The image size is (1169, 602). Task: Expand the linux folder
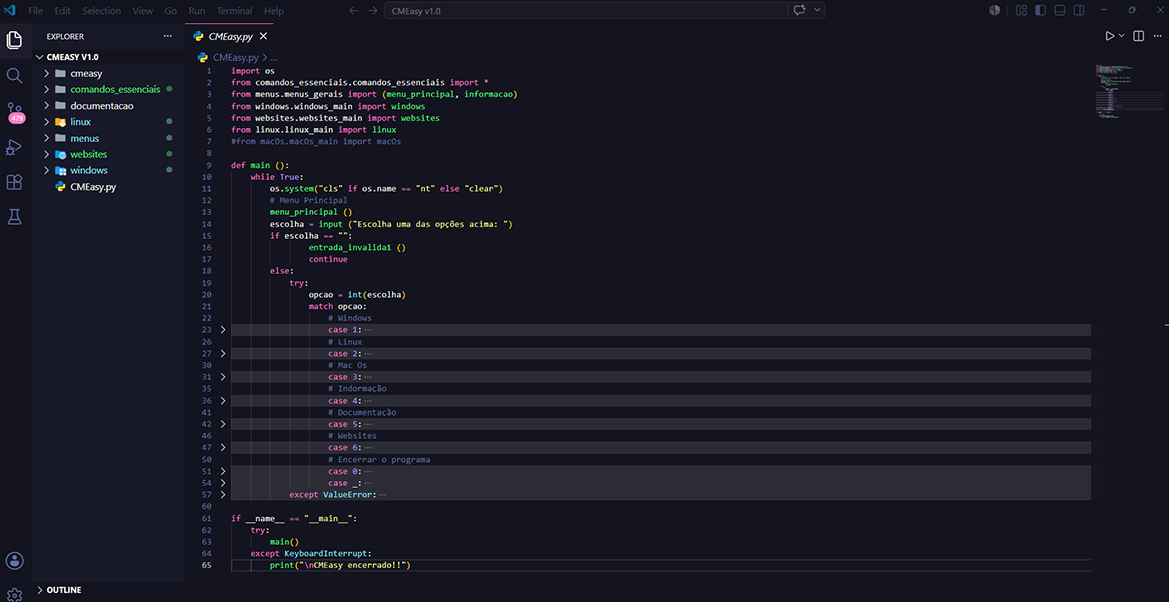(46, 122)
